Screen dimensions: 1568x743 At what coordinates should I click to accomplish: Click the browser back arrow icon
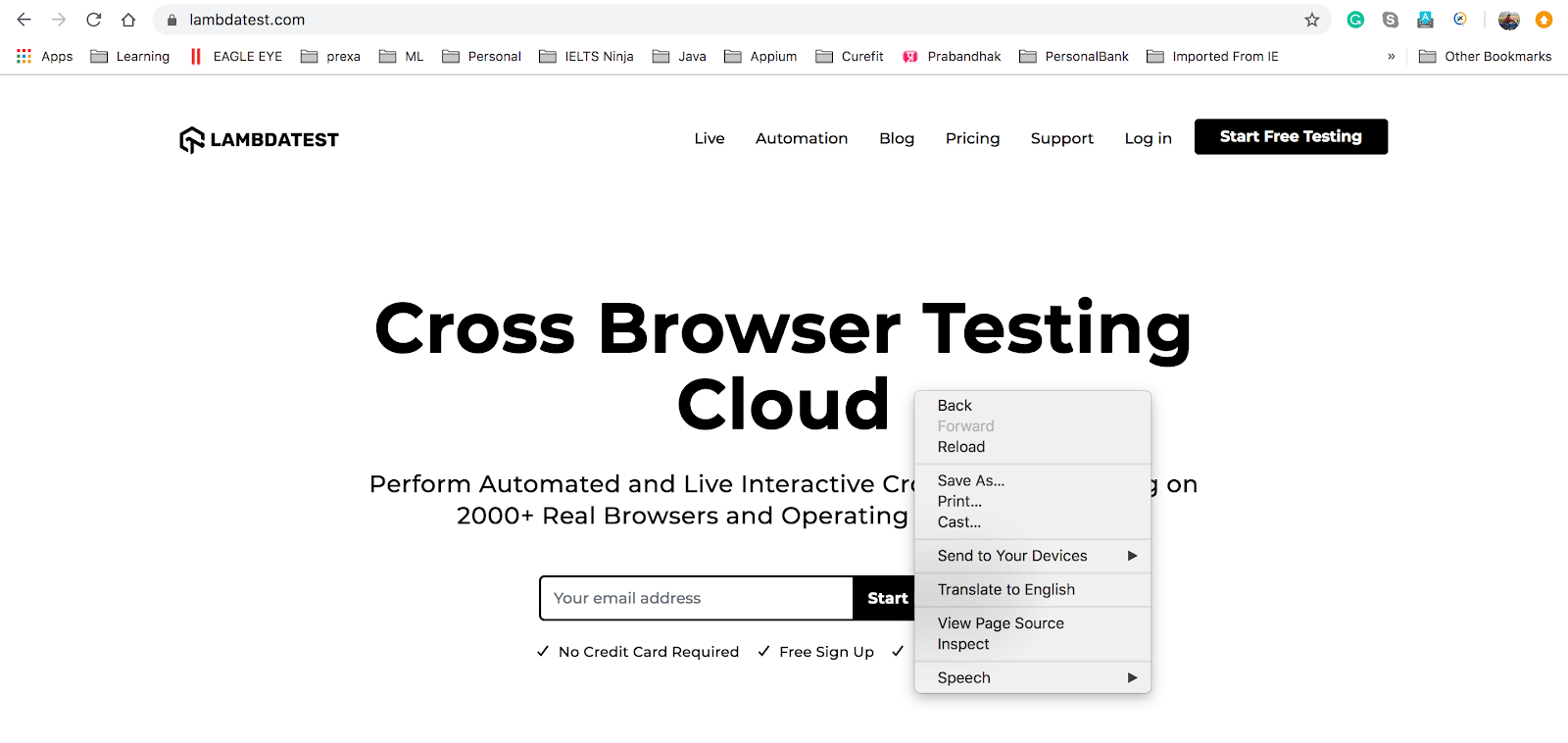[24, 20]
